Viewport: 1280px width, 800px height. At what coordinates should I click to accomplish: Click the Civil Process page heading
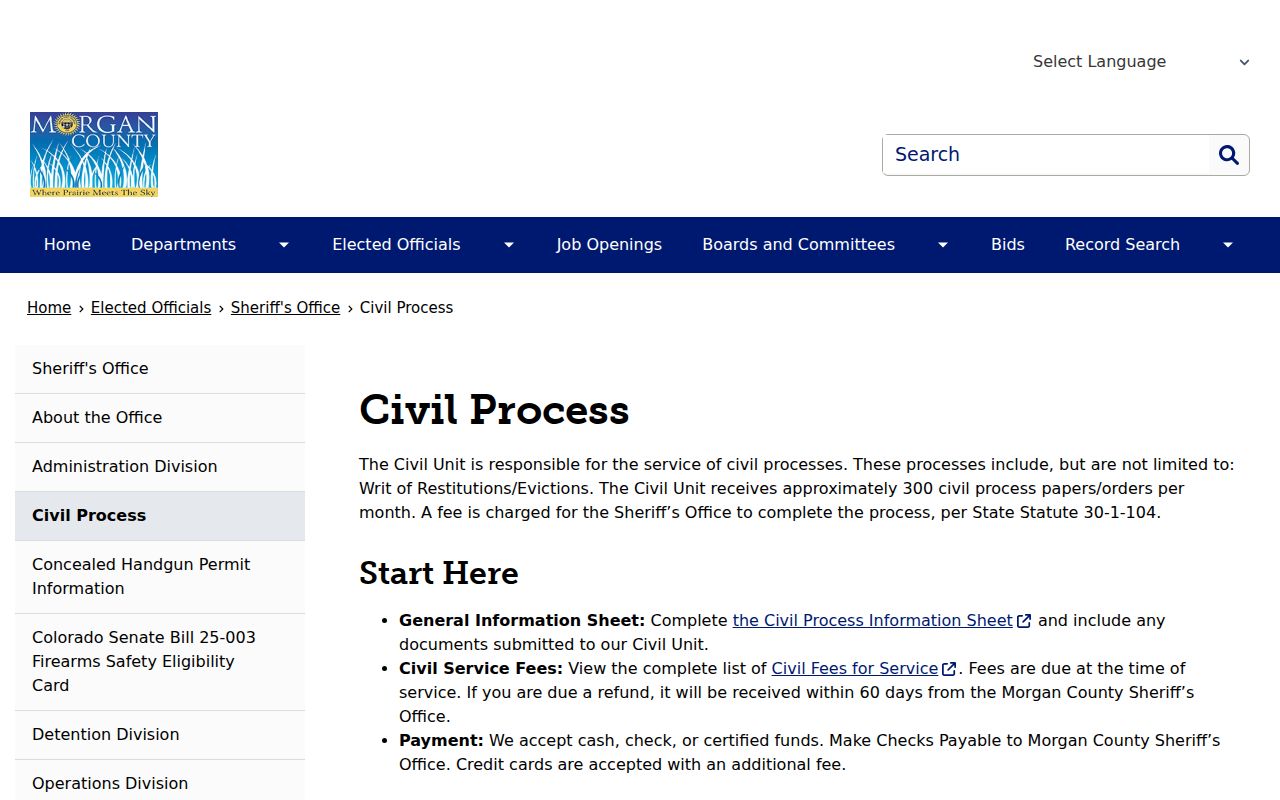(494, 410)
